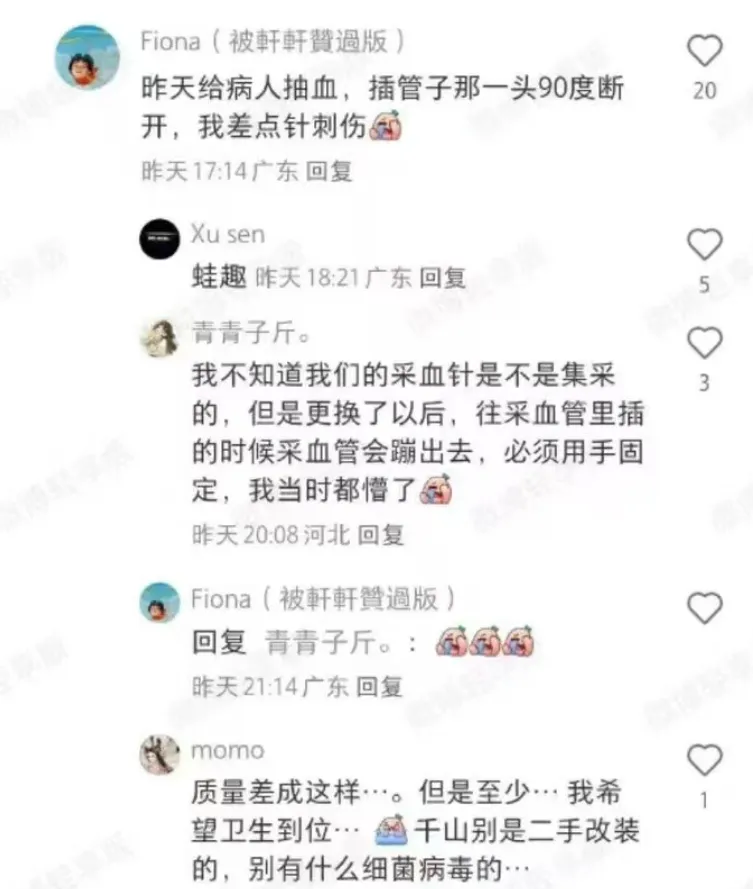The image size is (753, 889).
Task: Open momo username link
Action: 228,751
